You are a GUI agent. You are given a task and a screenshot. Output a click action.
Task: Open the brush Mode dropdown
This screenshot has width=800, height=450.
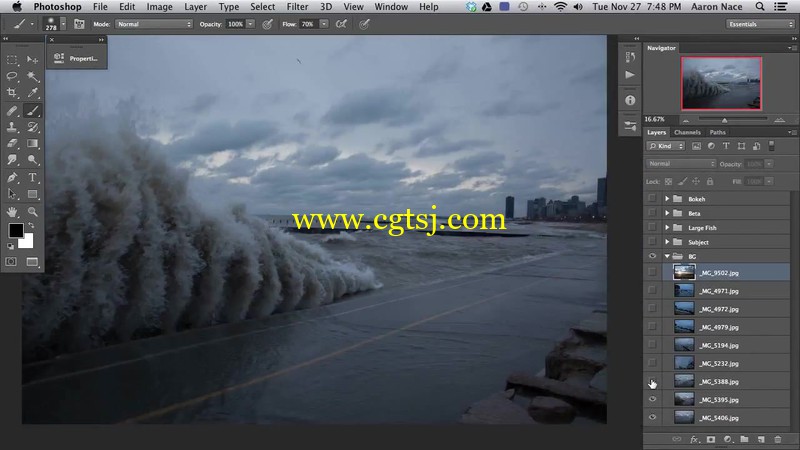[x=154, y=24]
